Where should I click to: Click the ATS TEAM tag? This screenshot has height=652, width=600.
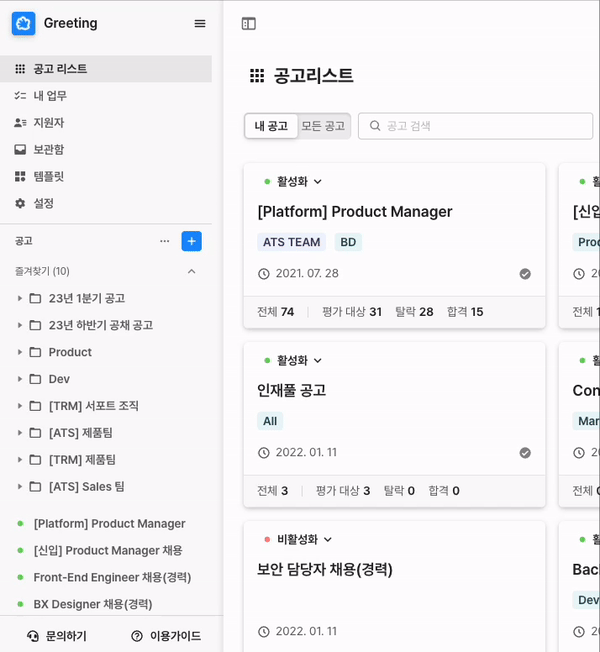click(x=291, y=242)
